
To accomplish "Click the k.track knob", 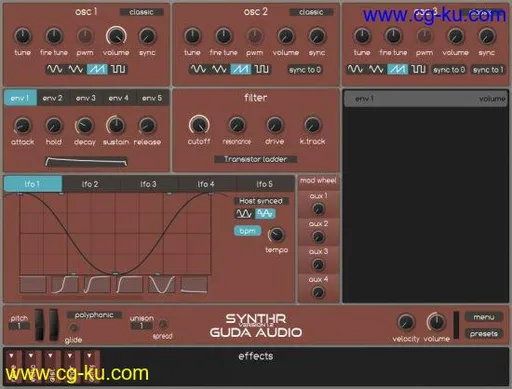I will 313,125.
